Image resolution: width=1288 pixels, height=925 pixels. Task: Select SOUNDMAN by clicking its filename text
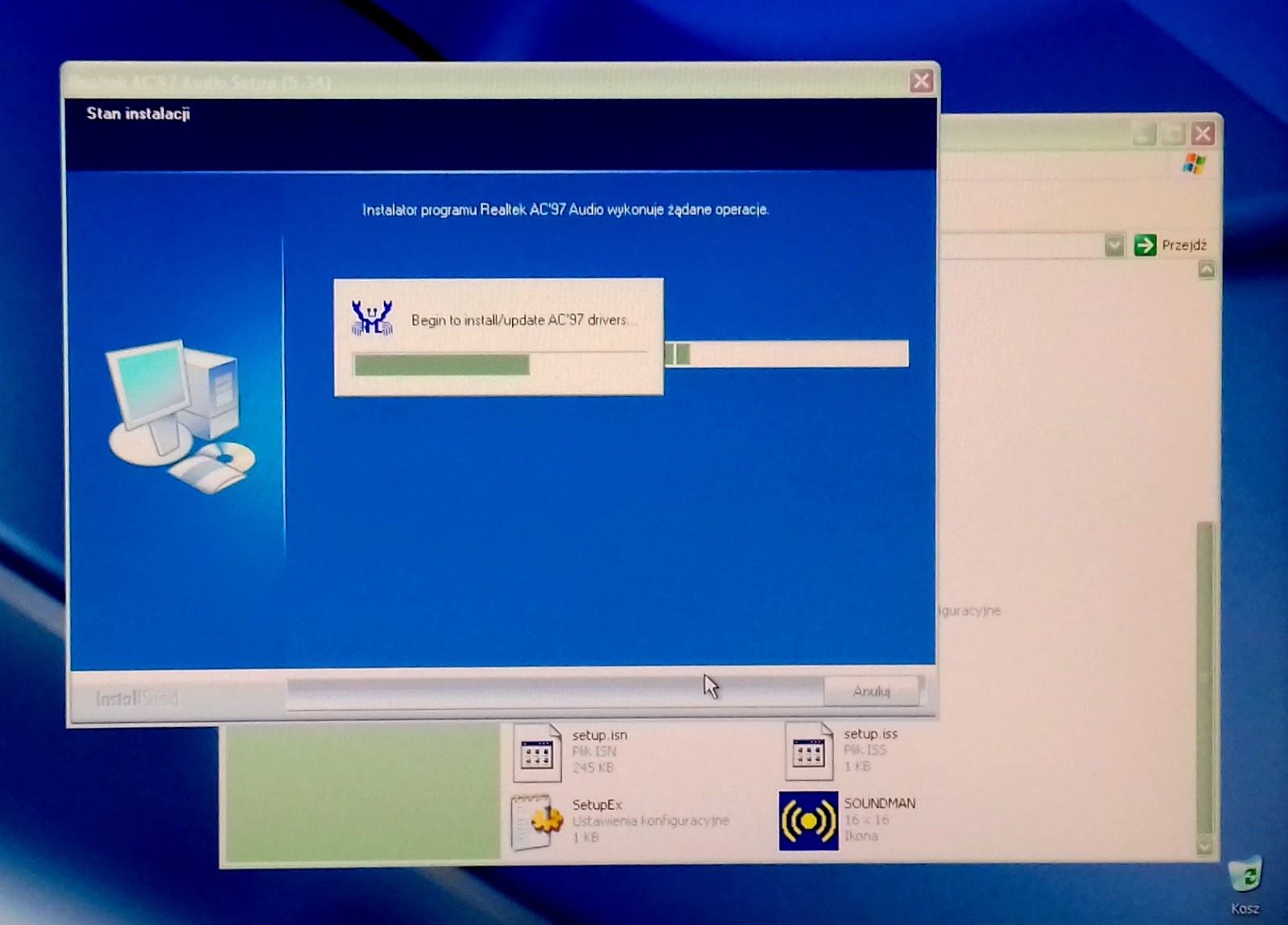point(877,803)
